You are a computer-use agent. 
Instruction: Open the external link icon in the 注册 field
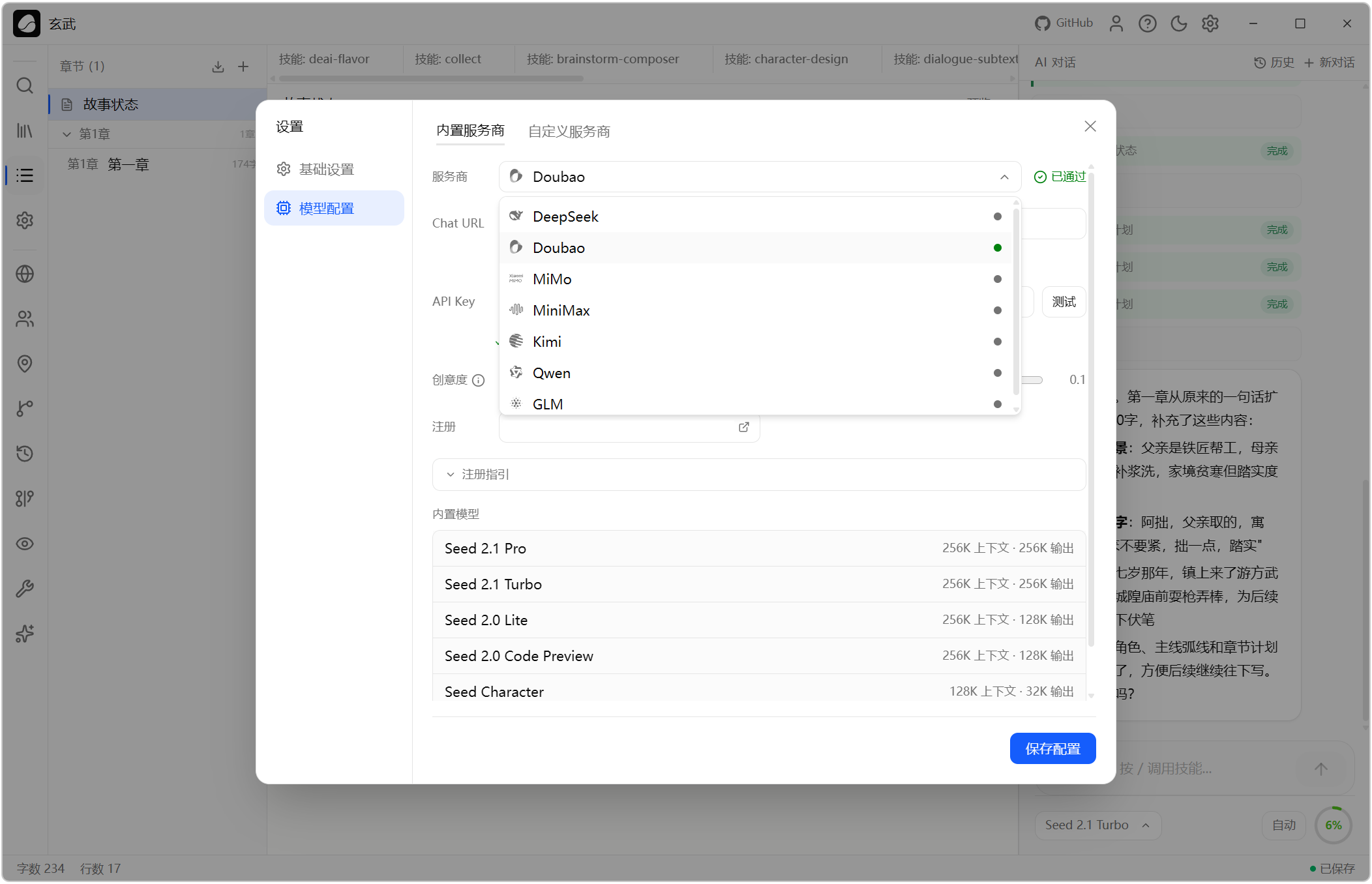(744, 427)
